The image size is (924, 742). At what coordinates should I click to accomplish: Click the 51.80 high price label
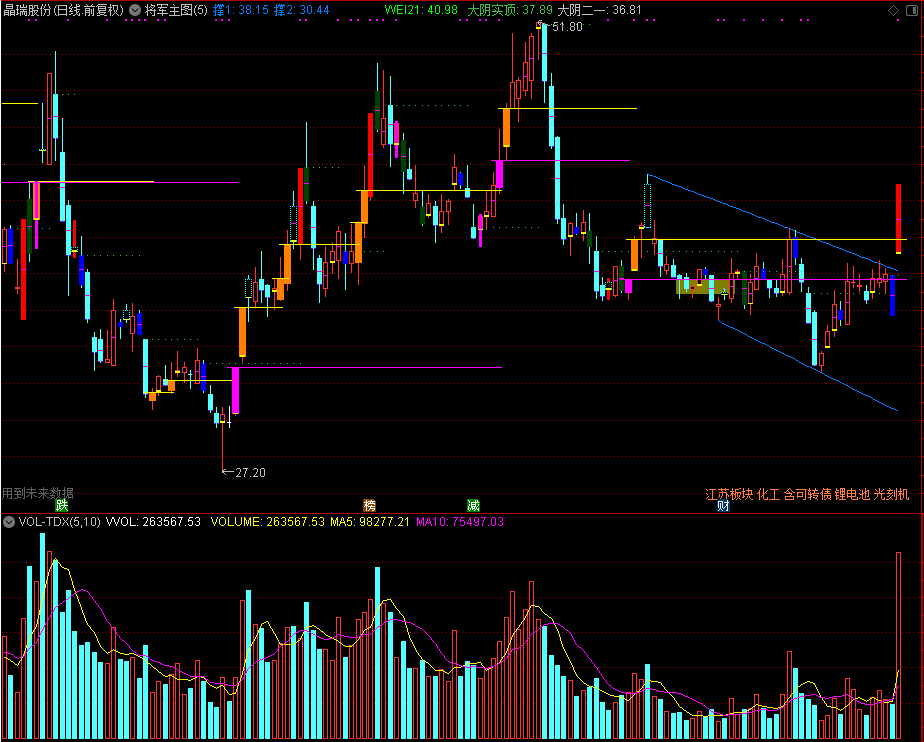tap(567, 27)
